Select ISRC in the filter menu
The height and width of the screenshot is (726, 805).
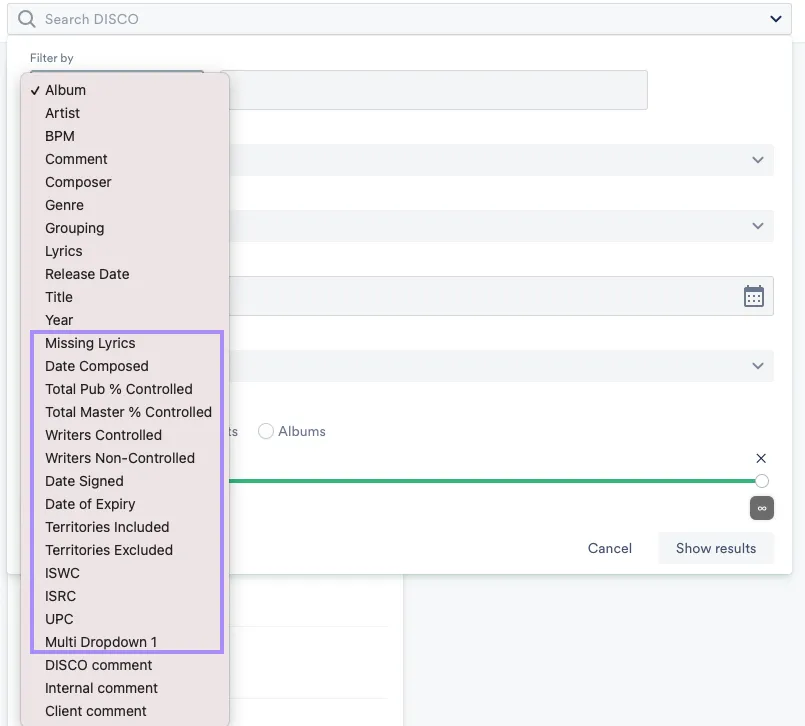pos(58,596)
